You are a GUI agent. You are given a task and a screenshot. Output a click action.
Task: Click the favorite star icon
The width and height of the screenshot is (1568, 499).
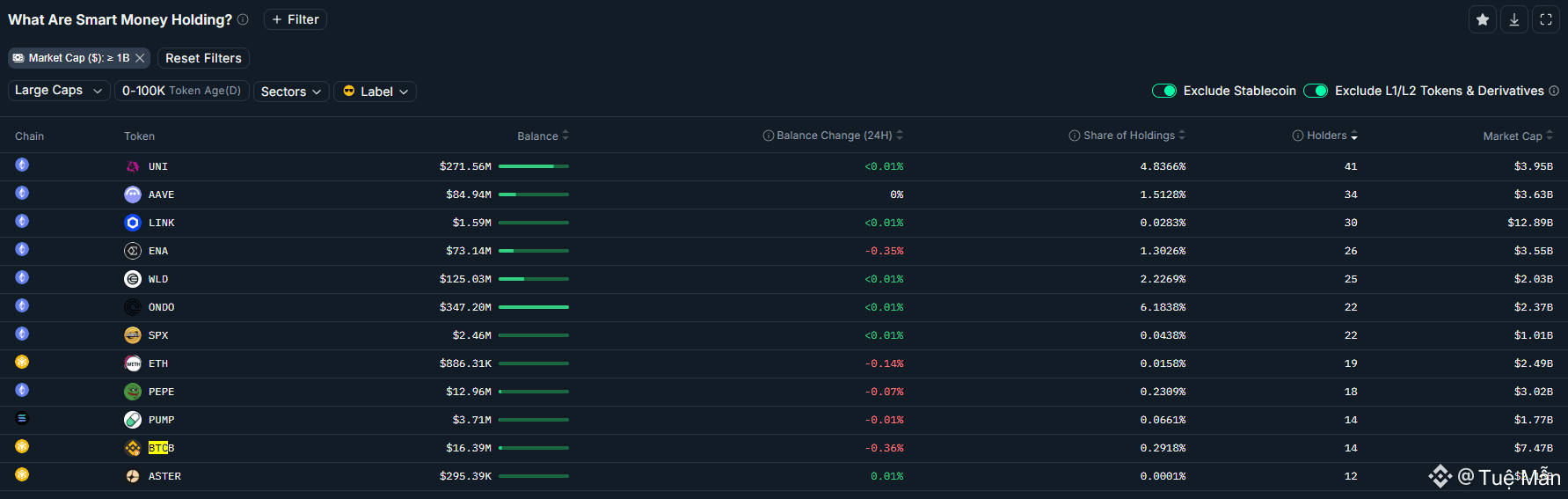[x=1483, y=19]
